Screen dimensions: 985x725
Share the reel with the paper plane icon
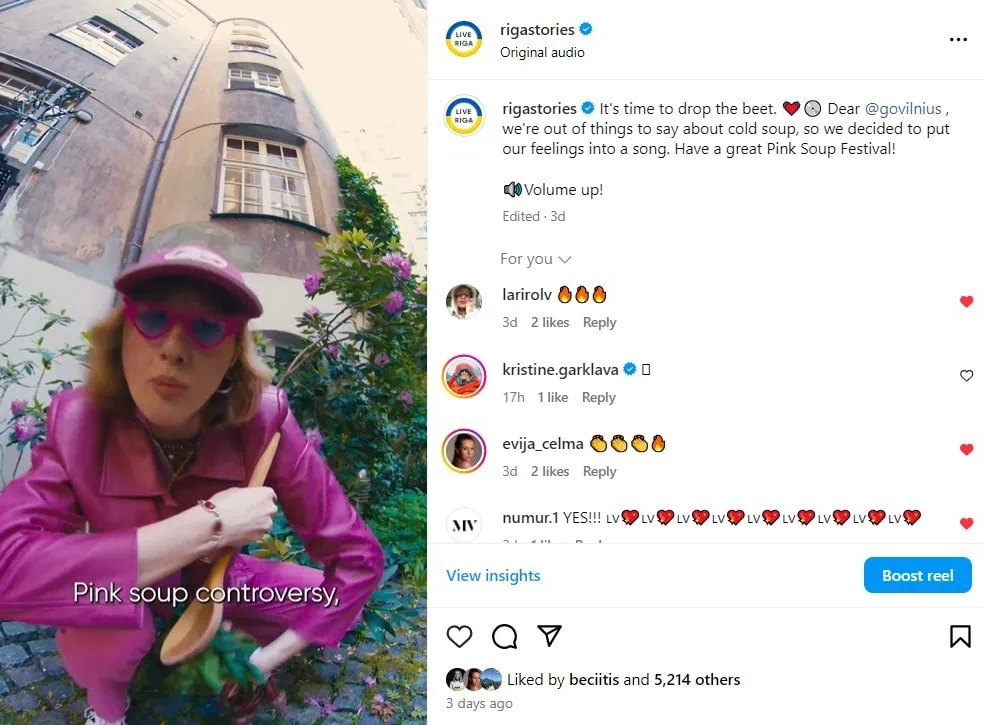pyautogui.click(x=550, y=636)
